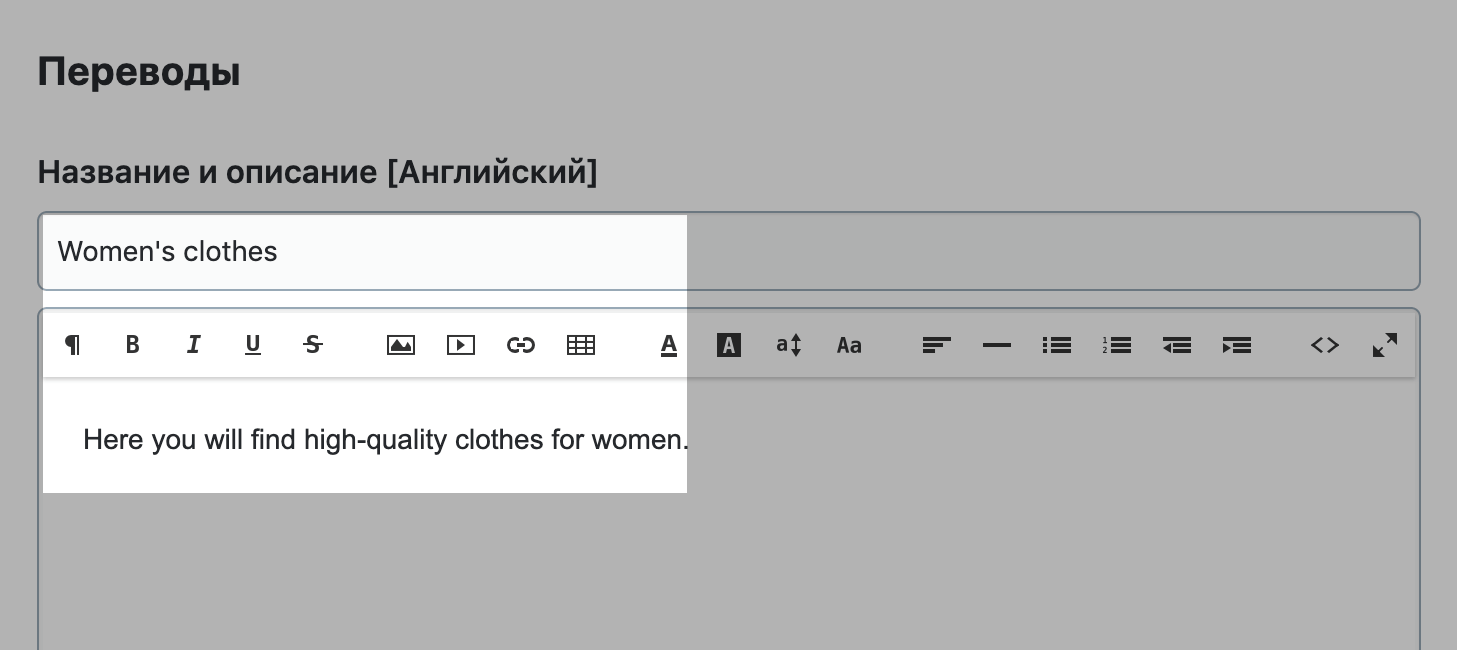Insert a video into editor

[x=461, y=345]
